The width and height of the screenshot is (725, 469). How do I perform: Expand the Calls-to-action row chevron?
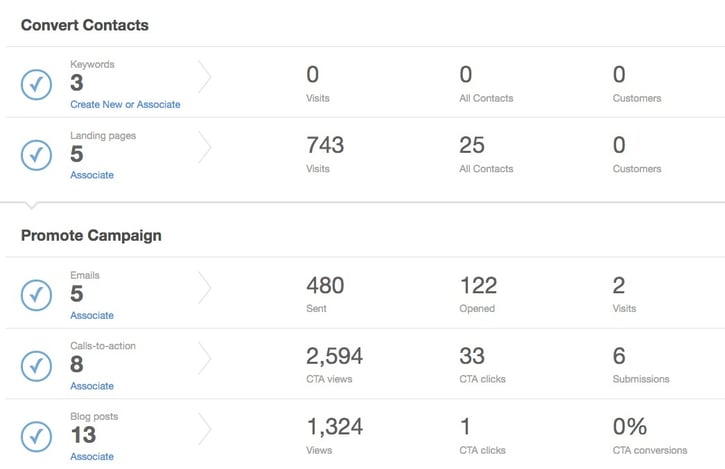(x=205, y=359)
